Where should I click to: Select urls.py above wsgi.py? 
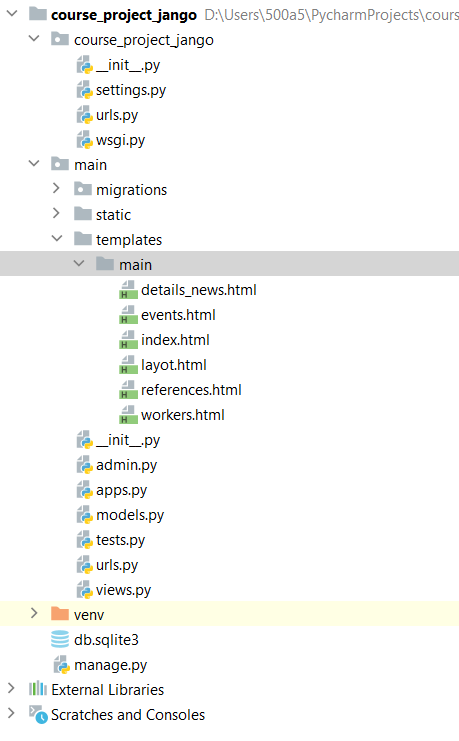(x=117, y=115)
